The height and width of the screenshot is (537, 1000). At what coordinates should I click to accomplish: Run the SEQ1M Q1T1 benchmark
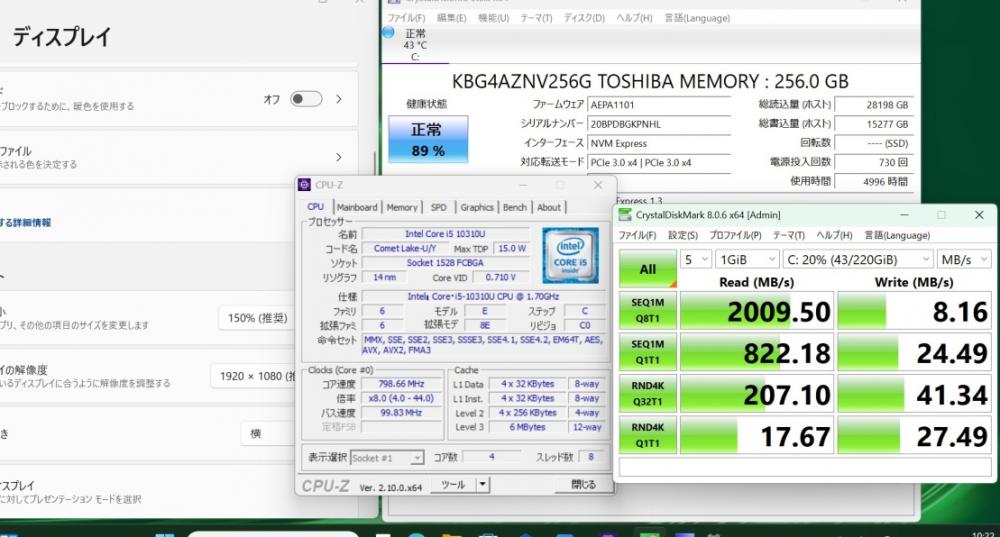(x=647, y=353)
